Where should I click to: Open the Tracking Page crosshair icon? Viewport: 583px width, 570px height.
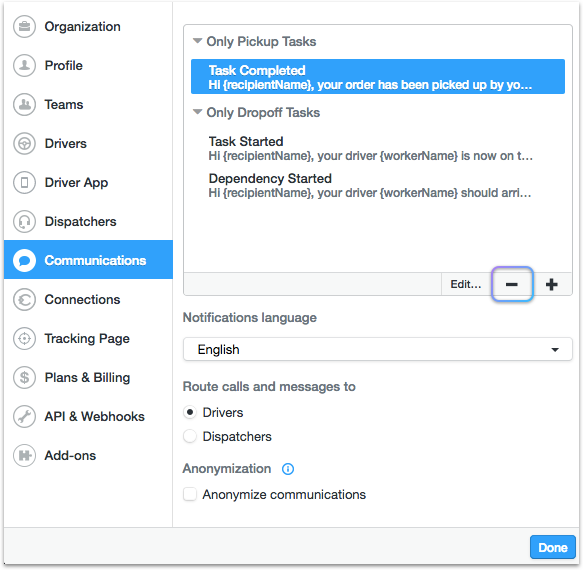tap(25, 338)
